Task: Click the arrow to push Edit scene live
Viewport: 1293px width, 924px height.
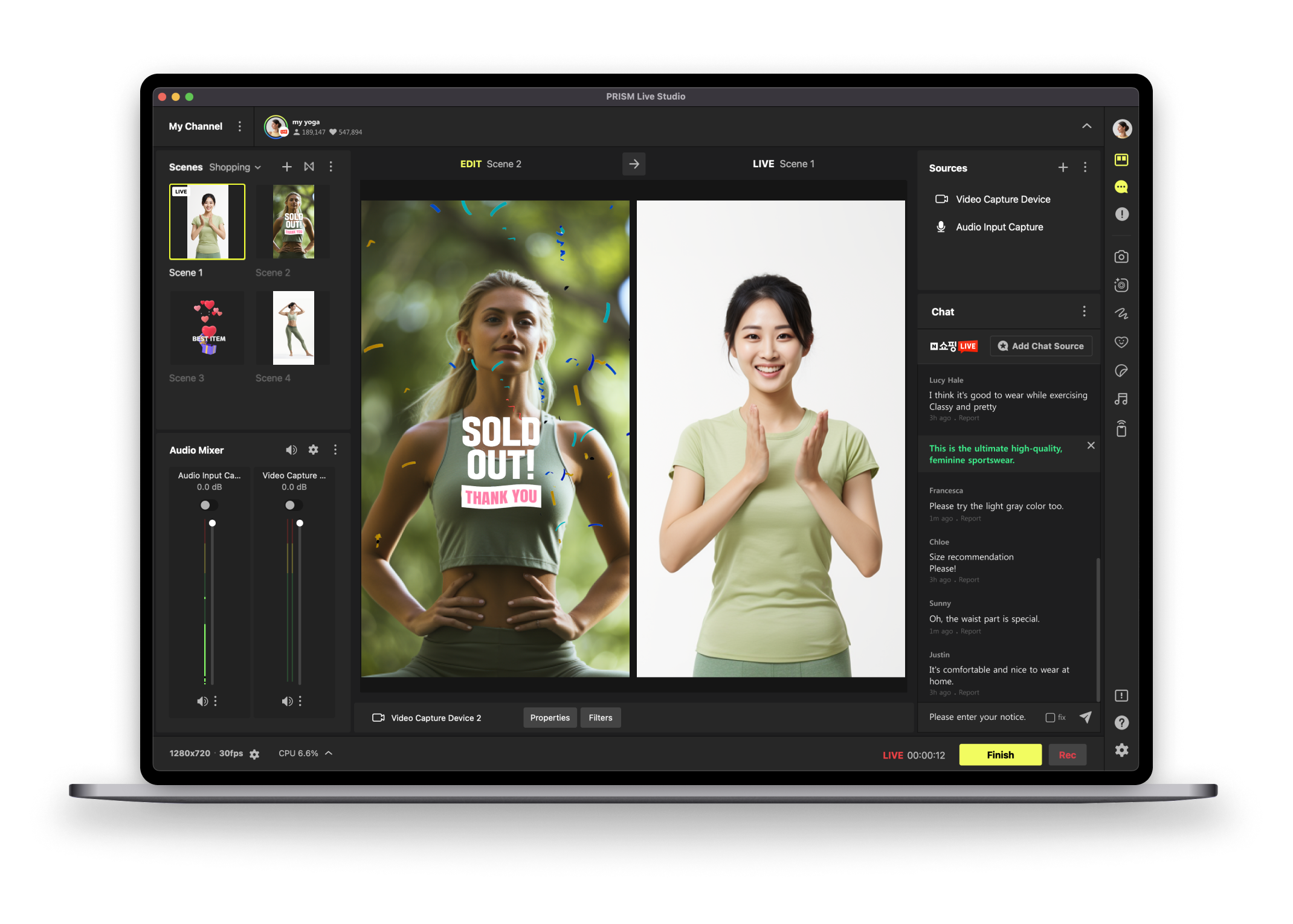Action: pyautogui.click(x=634, y=164)
